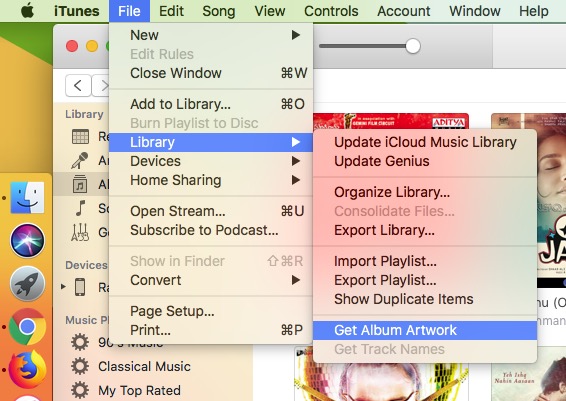
Task: Select Organize Library…
Action: 425,192
